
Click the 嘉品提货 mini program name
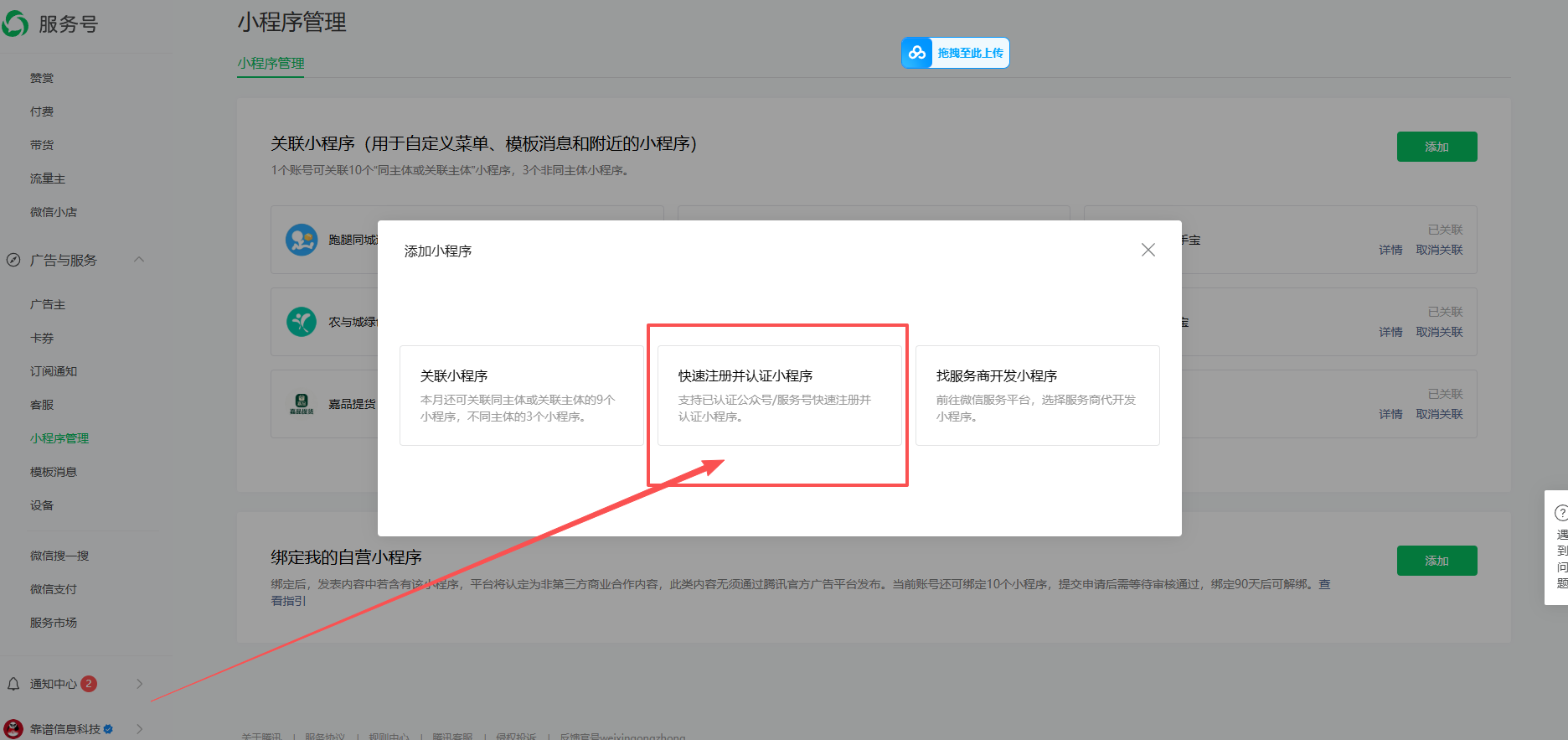(x=352, y=404)
